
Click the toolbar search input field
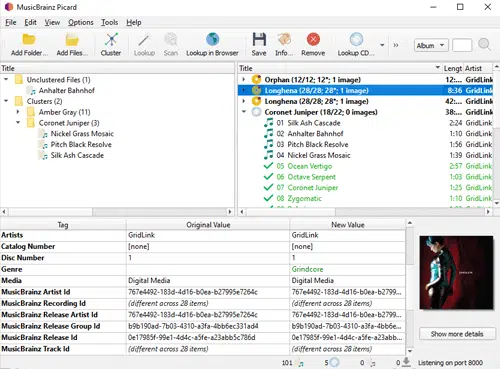point(462,45)
